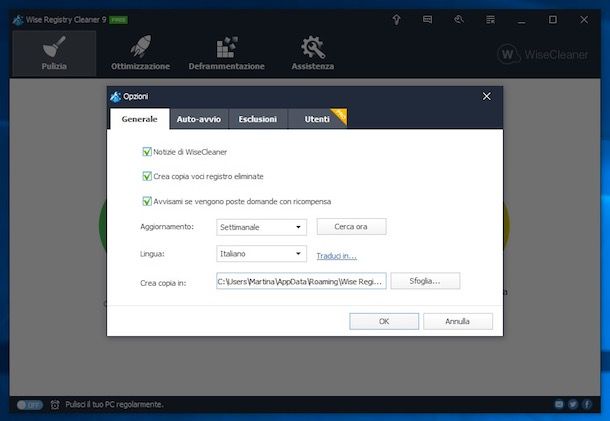610x421 pixels.
Task: Open the Facebook icon in status bar
Action: coord(587,405)
